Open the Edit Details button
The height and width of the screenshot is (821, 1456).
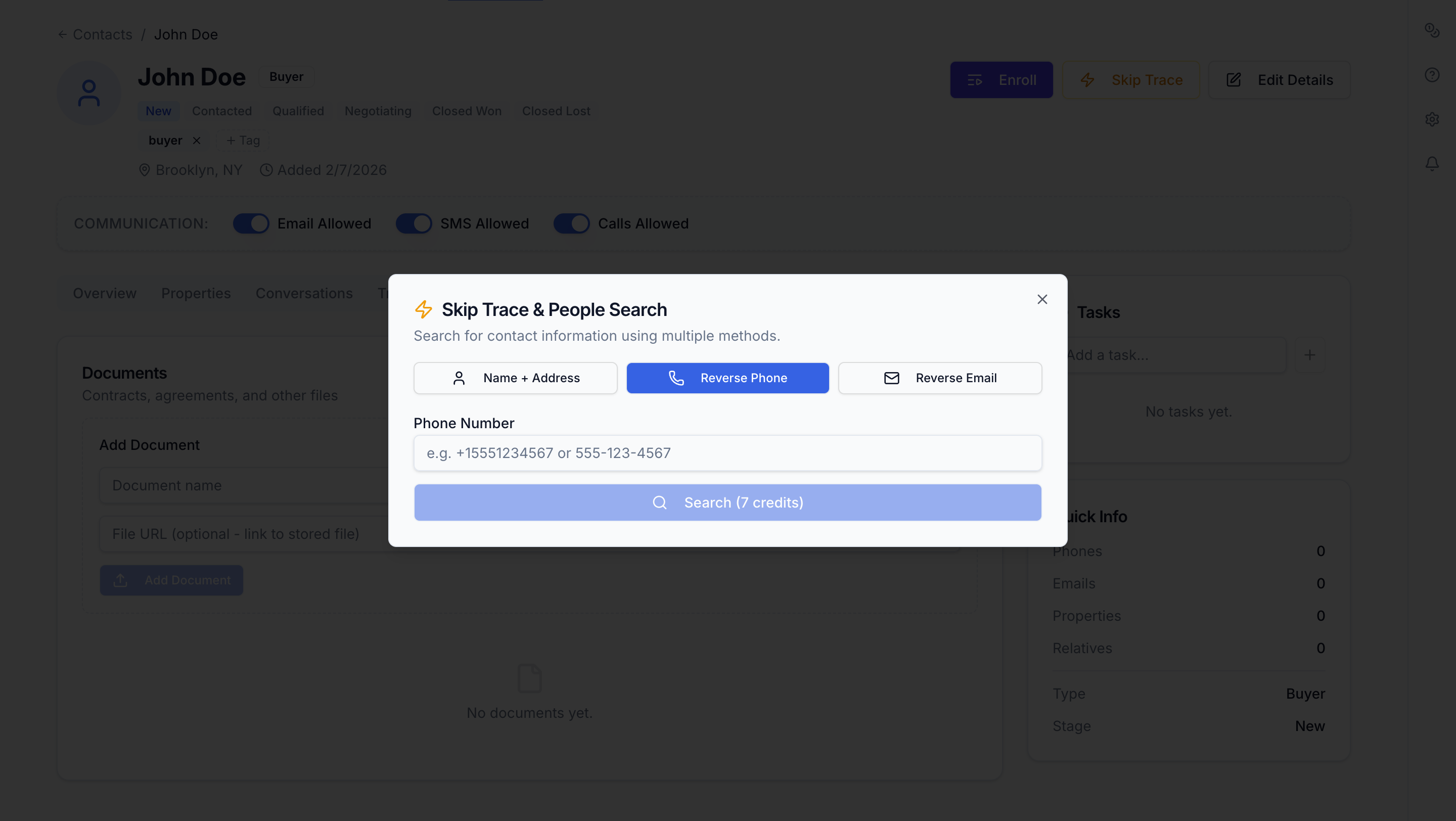(x=1279, y=80)
